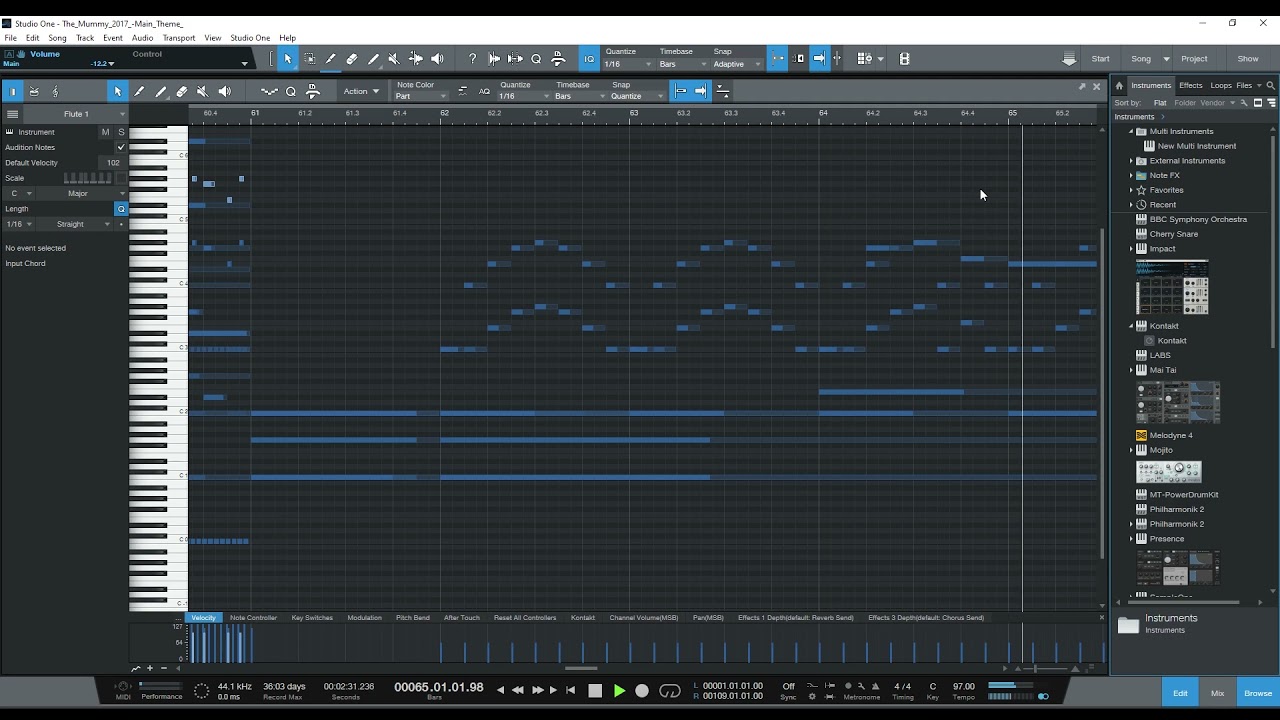The width and height of the screenshot is (1280, 720).
Task: Toggle the Loop button in transport
Action: [669, 690]
